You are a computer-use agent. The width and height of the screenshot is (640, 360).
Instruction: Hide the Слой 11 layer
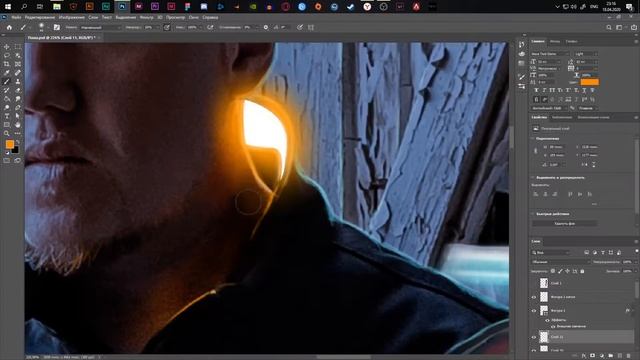point(534,337)
